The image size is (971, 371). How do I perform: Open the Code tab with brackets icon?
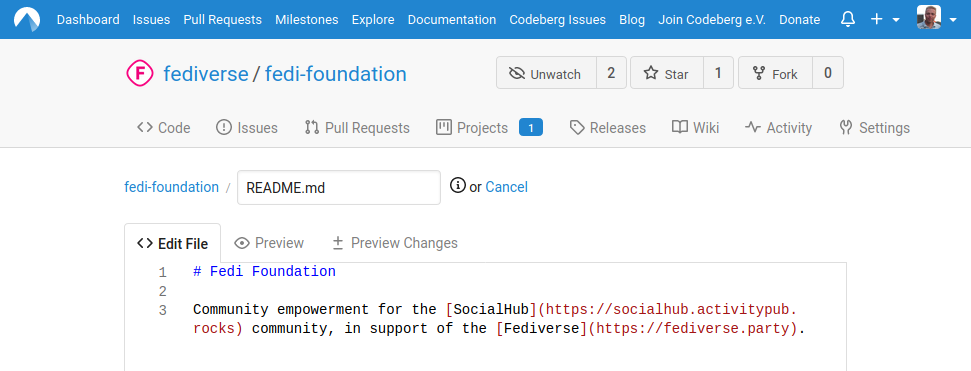coord(163,128)
